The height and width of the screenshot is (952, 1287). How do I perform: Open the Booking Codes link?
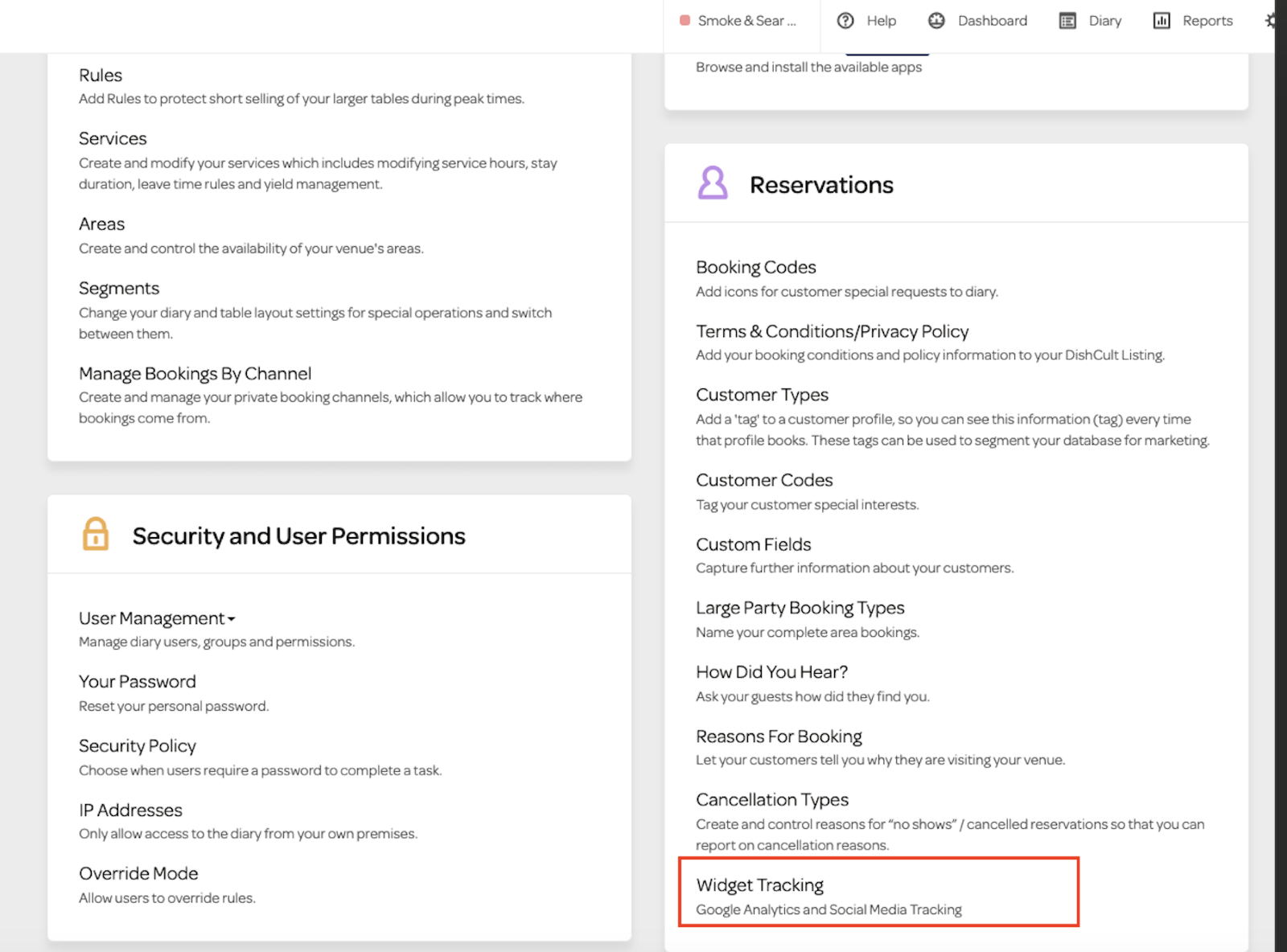pyautogui.click(x=756, y=268)
